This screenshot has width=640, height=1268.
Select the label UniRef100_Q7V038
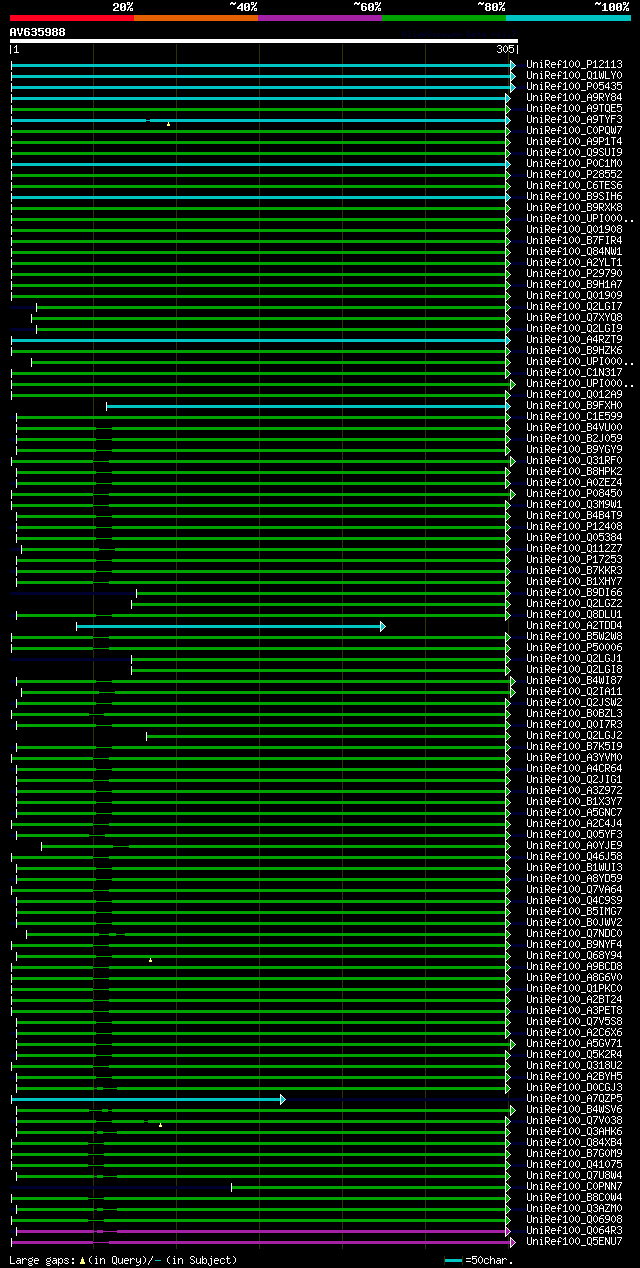coord(574,1120)
